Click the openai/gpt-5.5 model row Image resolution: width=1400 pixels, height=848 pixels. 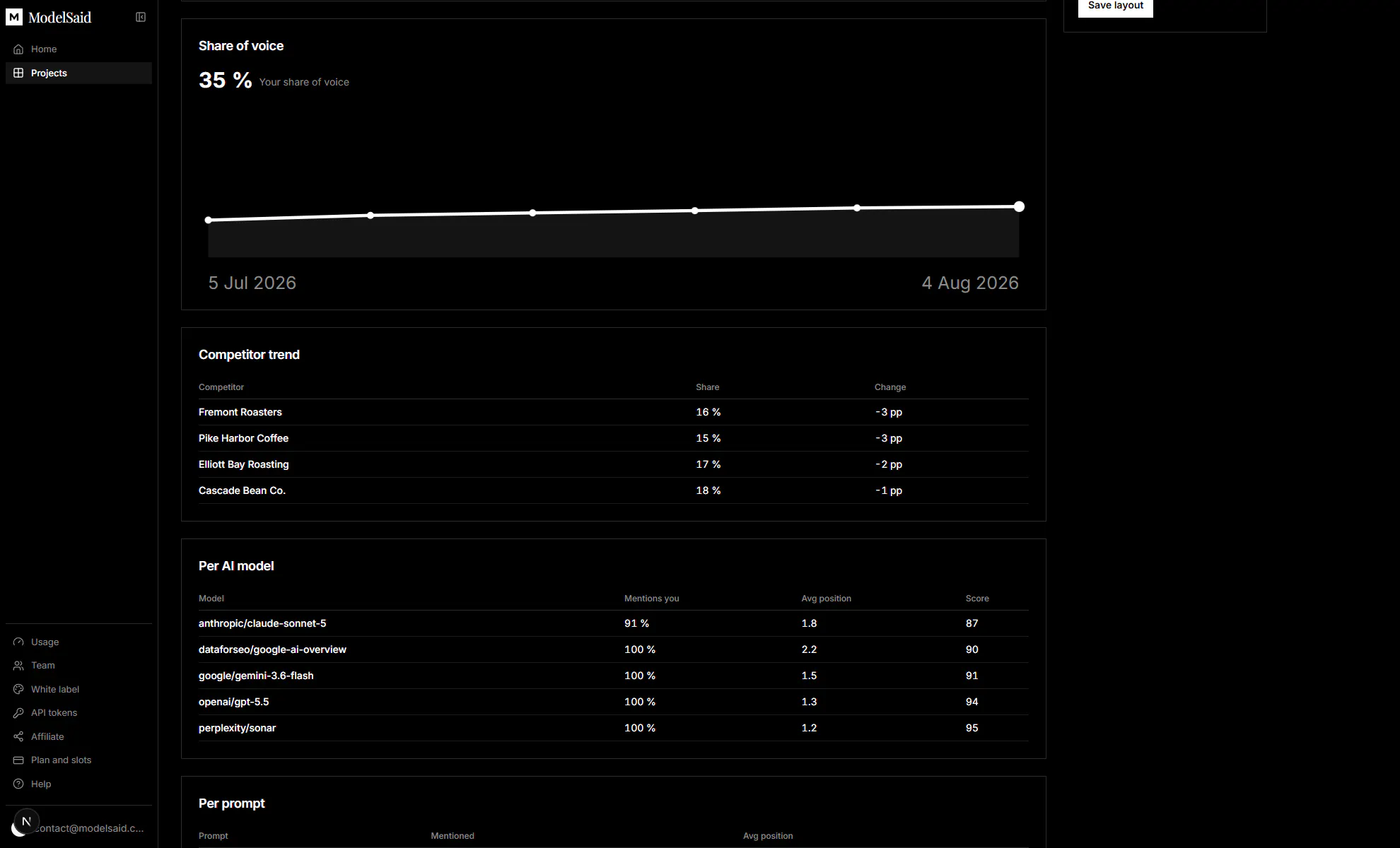coord(614,702)
